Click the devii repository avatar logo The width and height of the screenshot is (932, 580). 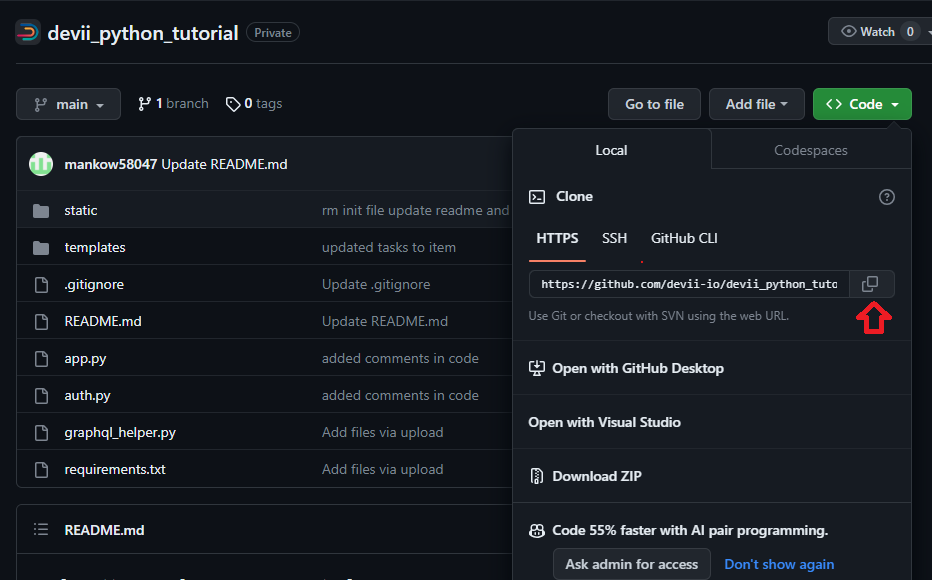tap(27, 31)
